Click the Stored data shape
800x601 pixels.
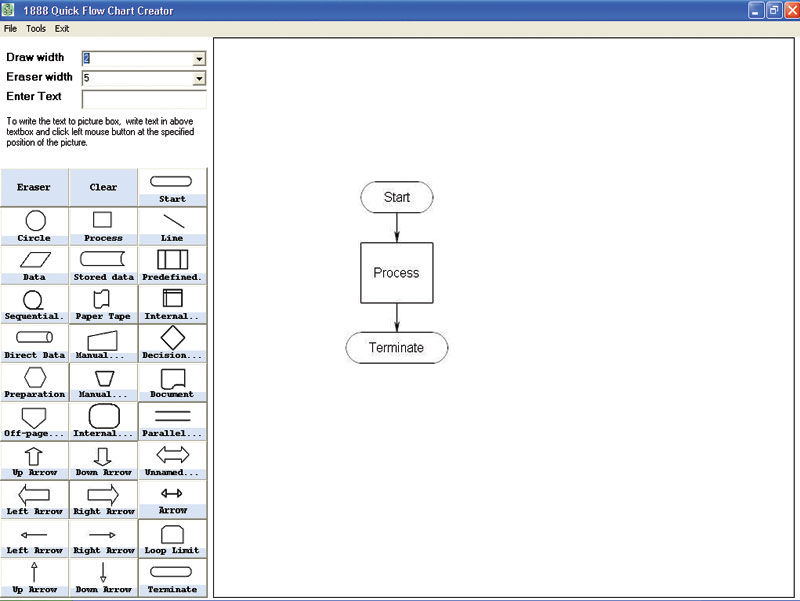click(x=103, y=264)
